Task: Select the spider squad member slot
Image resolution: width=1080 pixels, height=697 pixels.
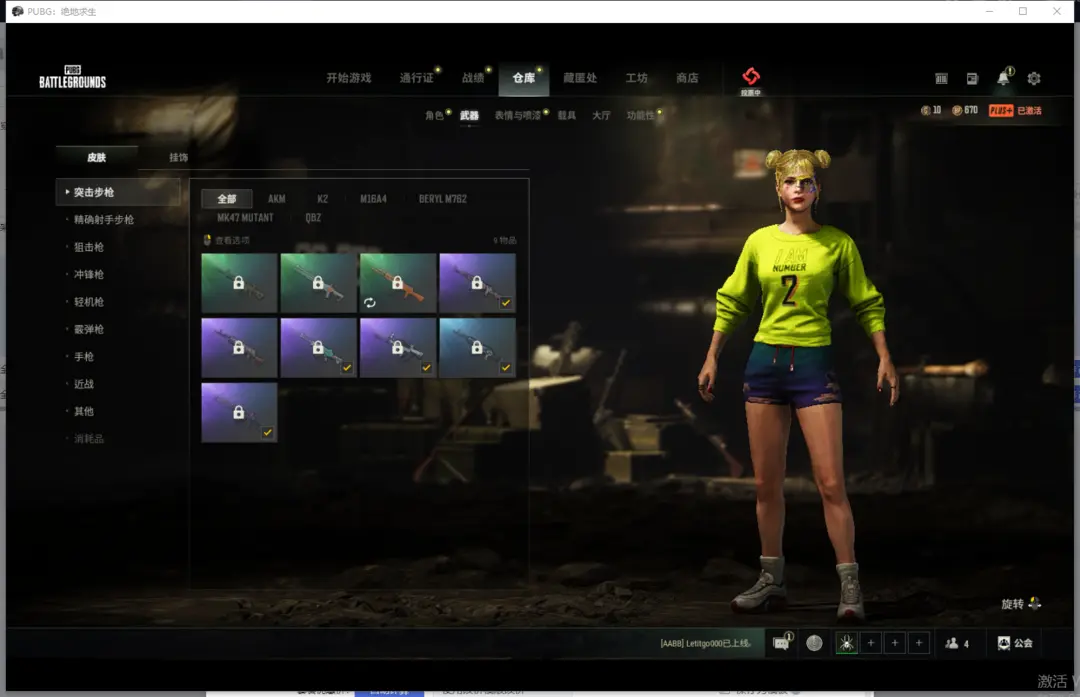Action: pyautogui.click(x=847, y=643)
